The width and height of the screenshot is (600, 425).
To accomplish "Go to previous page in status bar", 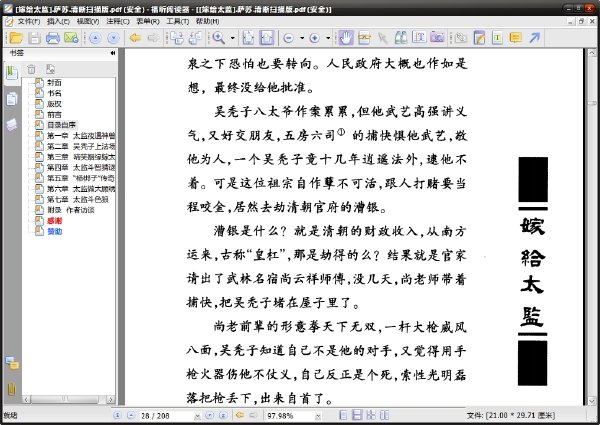I will tap(131, 415).
